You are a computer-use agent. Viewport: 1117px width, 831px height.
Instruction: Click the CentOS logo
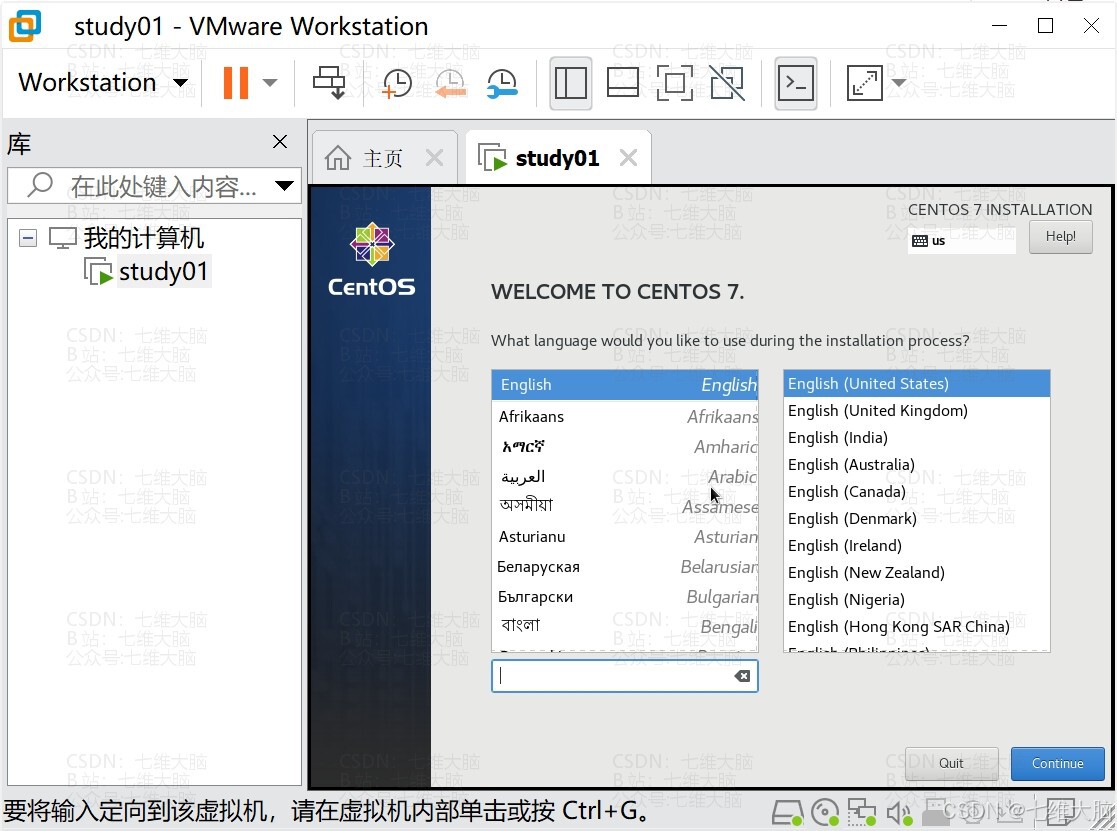(x=371, y=260)
